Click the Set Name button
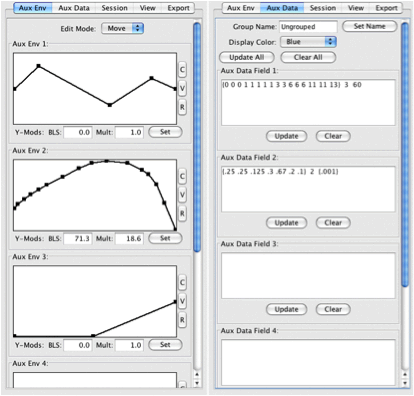This screenshot has width=414, height=396. tap(369, 26)
